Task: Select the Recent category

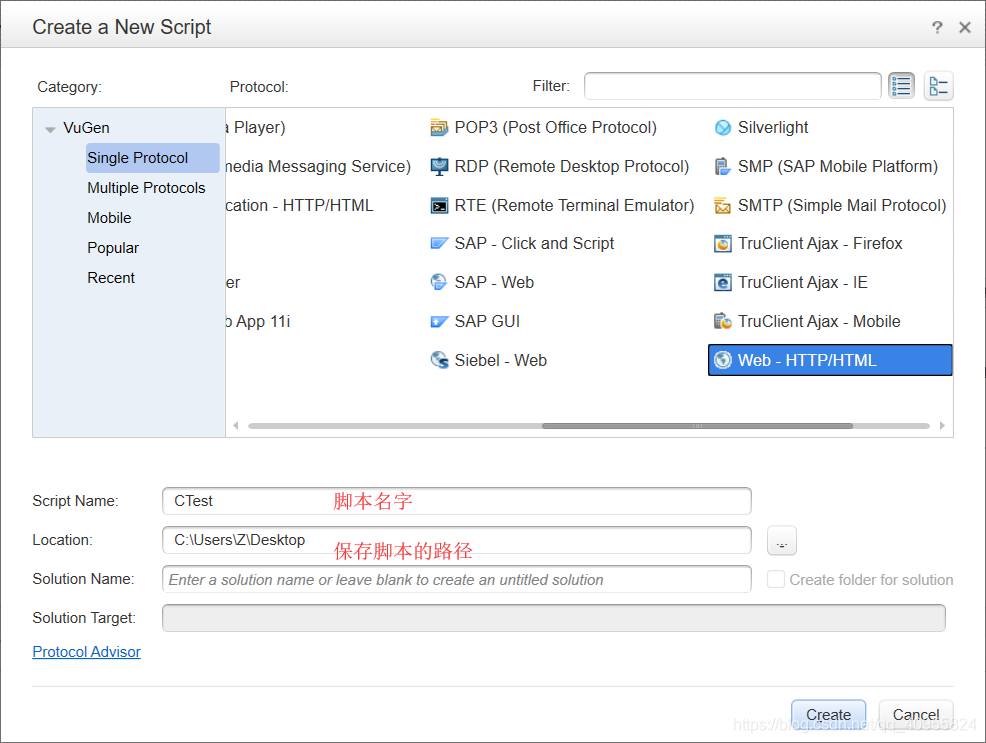Action: [x=111, y=278]
